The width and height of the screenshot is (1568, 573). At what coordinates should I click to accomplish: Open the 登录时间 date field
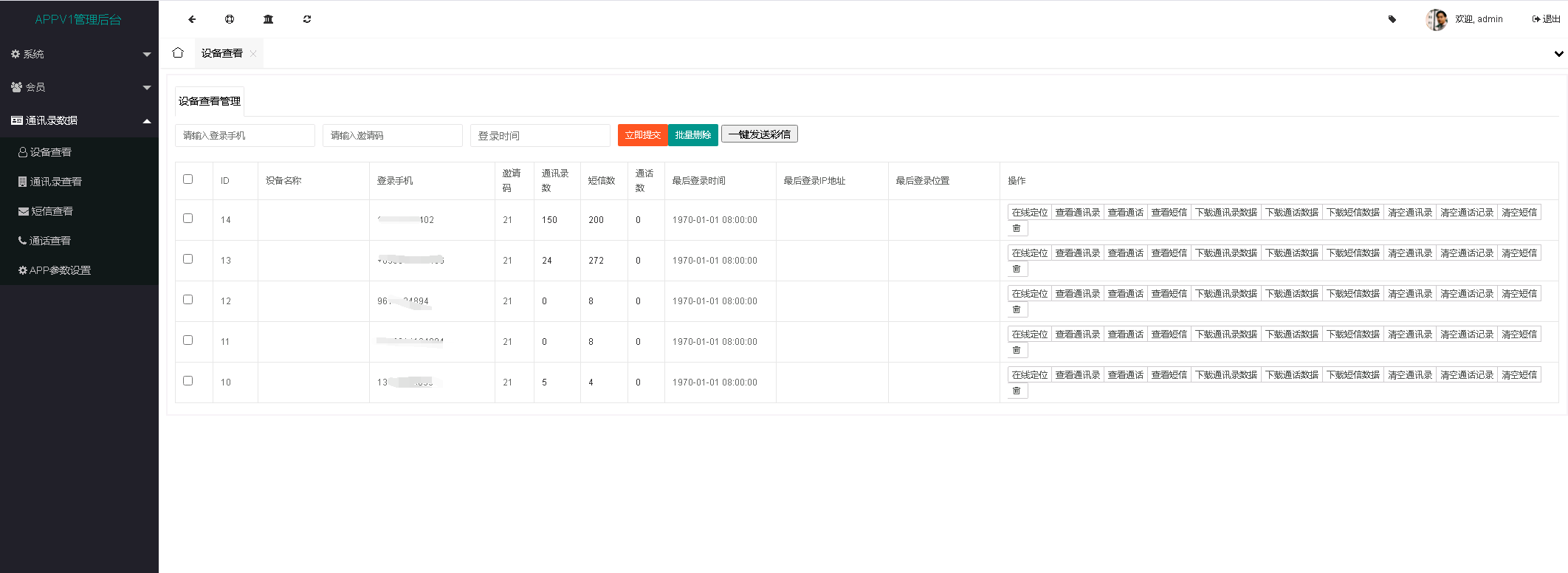point(540,135)
